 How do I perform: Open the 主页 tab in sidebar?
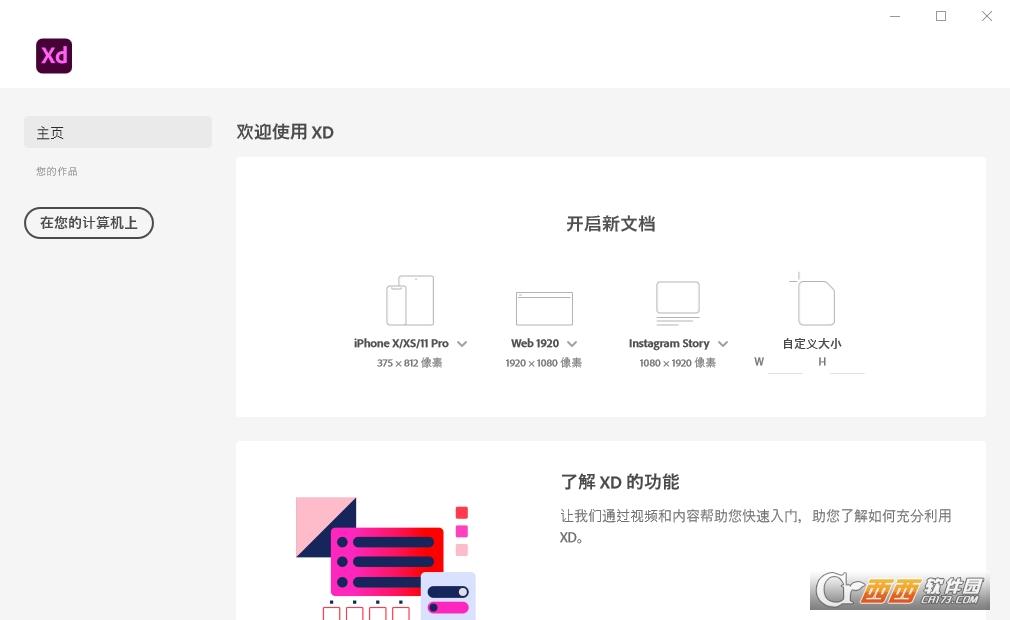pos(118,132)
